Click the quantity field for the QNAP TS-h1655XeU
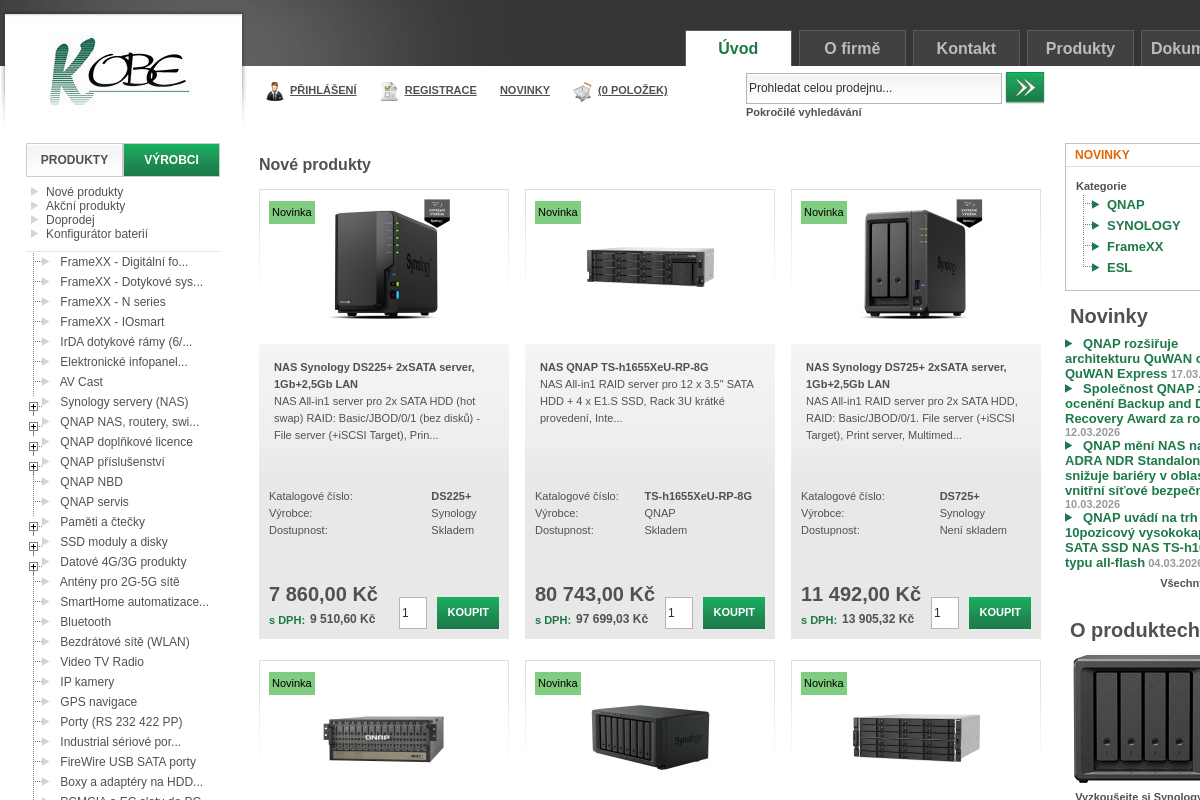 pyautogui.click(x=679, y=613)
